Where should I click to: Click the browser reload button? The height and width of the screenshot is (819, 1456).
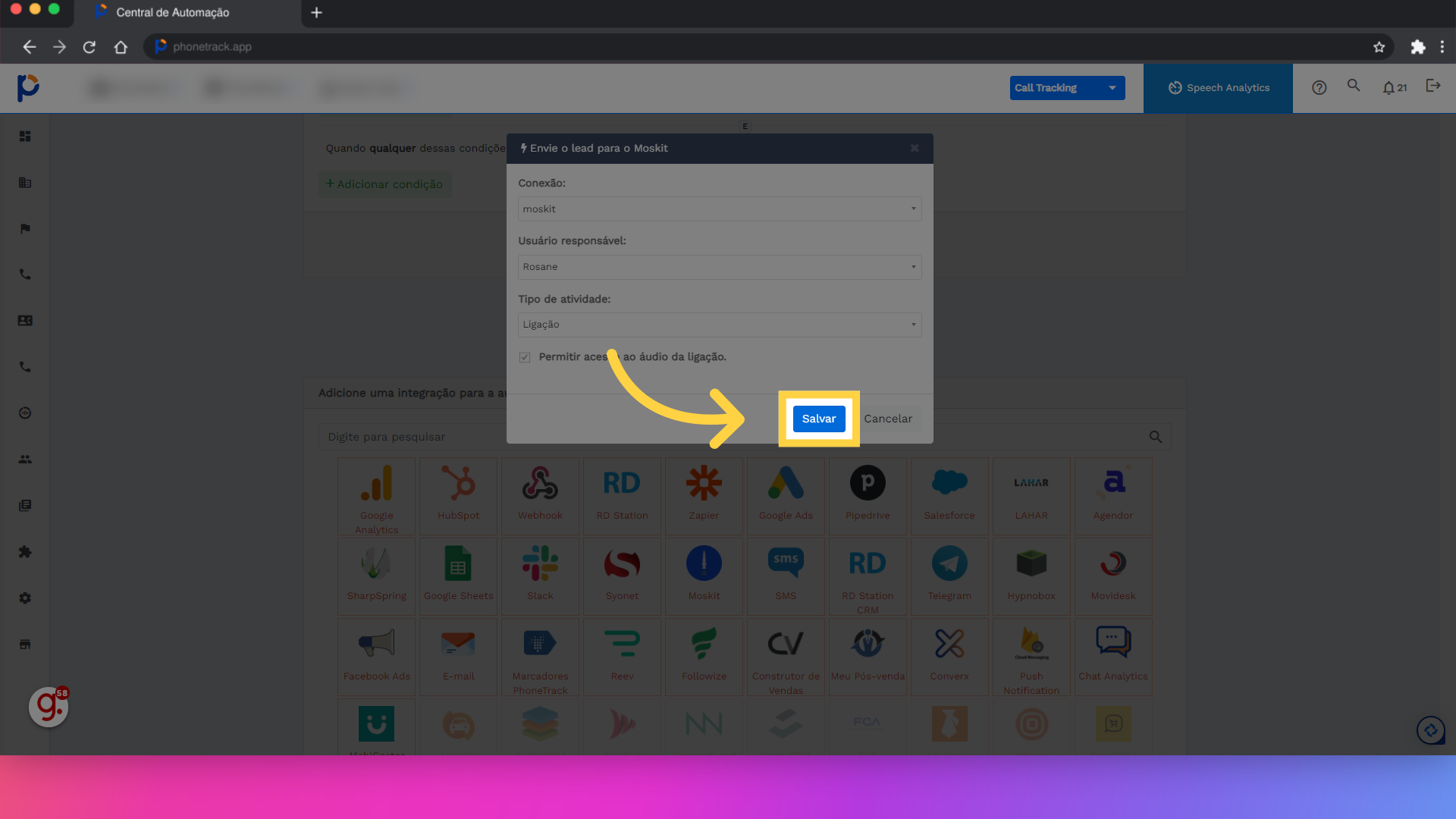point(89,47)
